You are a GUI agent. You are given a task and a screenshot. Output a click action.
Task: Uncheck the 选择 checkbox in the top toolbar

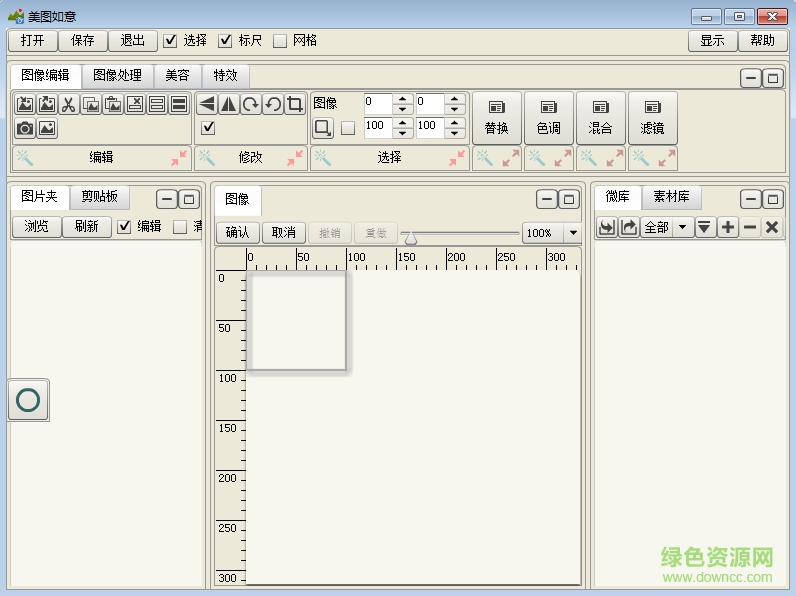170,41
